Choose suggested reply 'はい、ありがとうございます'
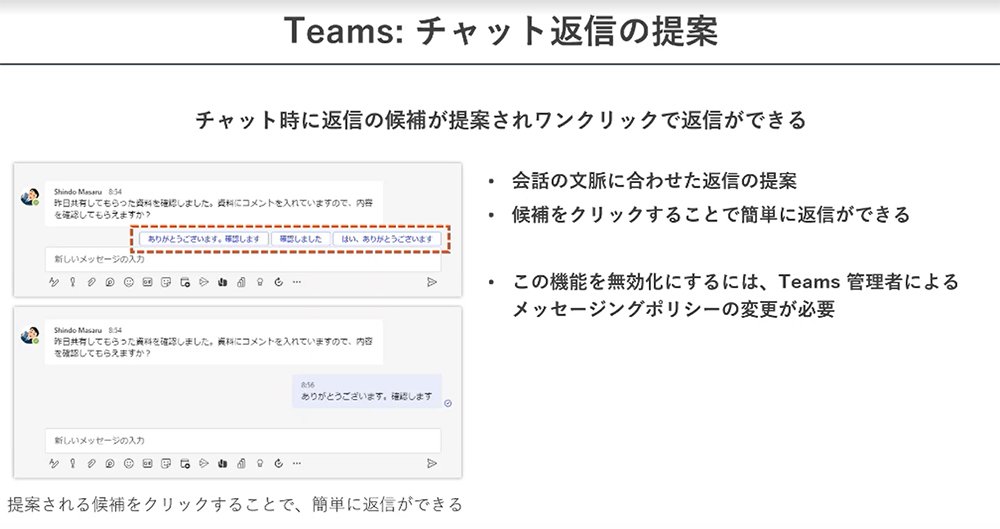 click(387, 239)
